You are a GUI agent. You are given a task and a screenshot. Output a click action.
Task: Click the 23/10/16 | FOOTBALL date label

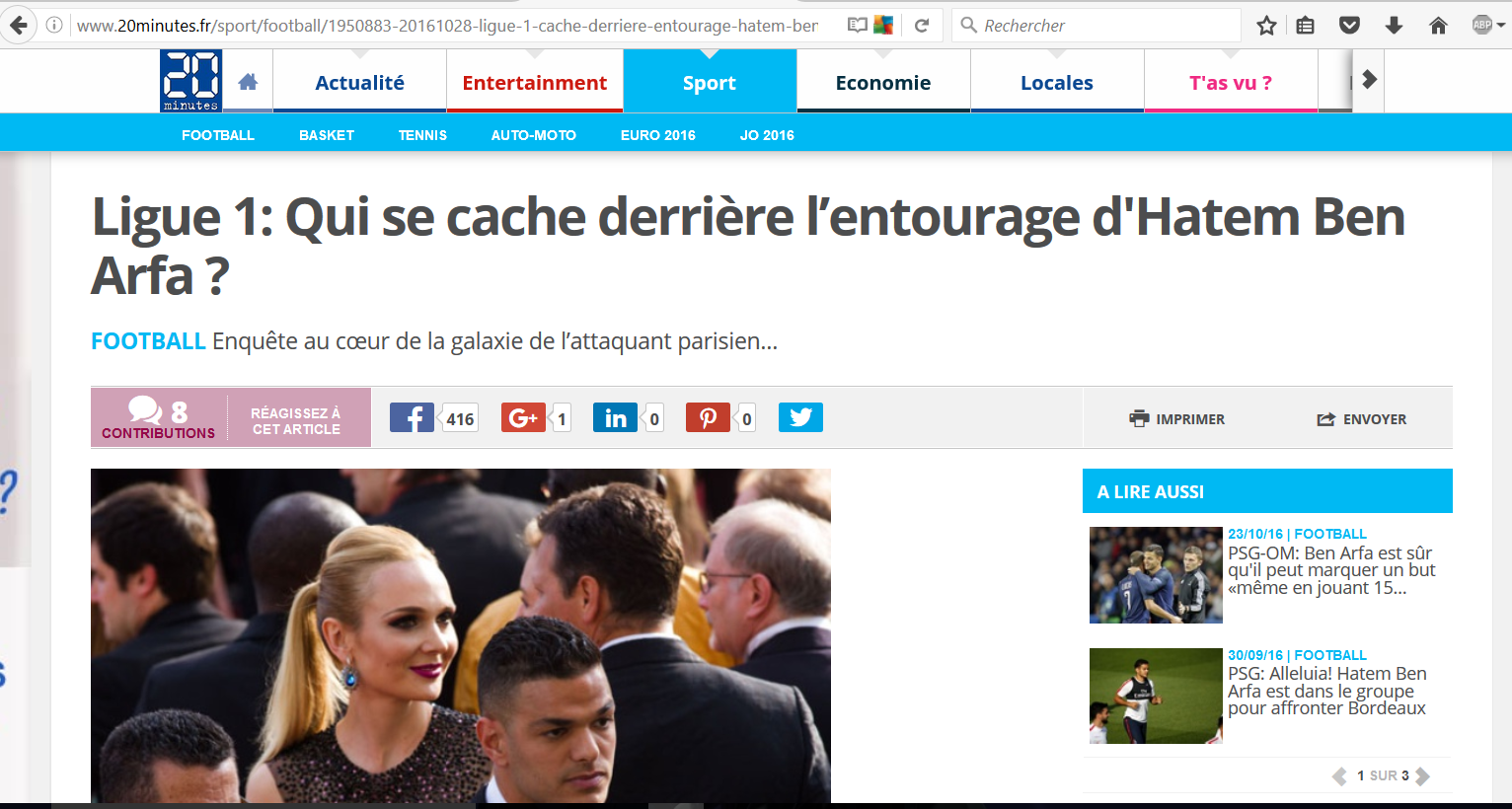click(1297, 534)
